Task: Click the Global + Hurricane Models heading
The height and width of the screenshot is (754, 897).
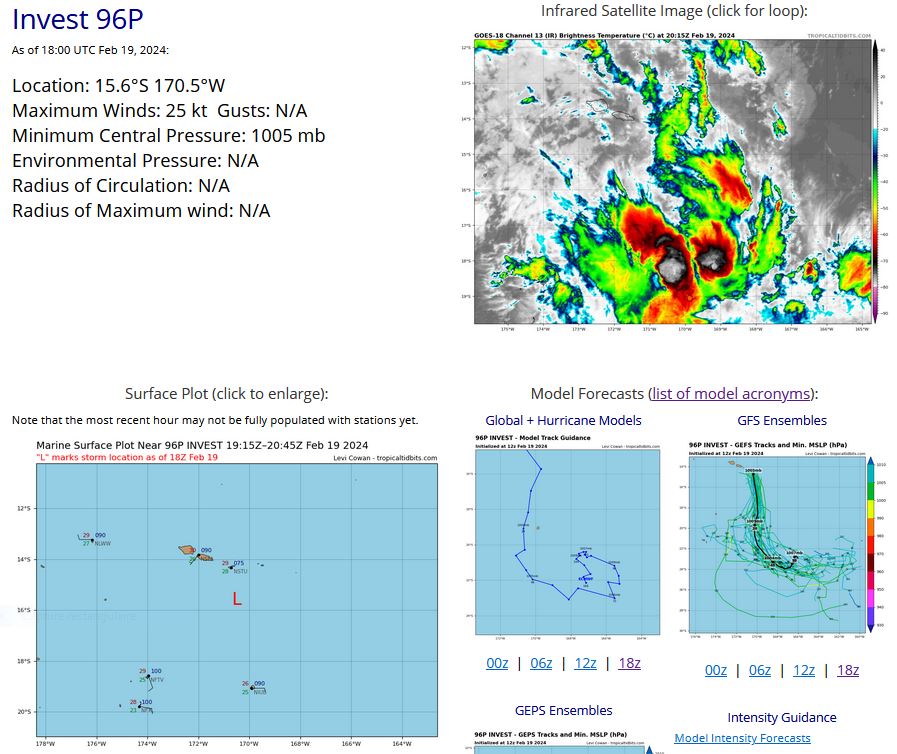Action: point(563,420)
